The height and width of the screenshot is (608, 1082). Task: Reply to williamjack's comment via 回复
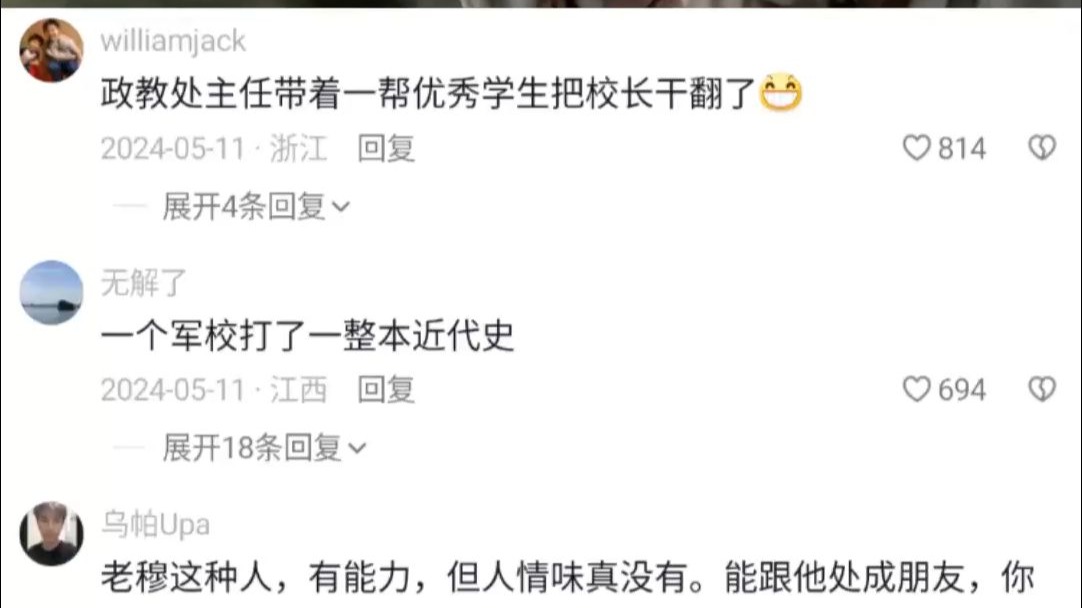pos(386,148)
